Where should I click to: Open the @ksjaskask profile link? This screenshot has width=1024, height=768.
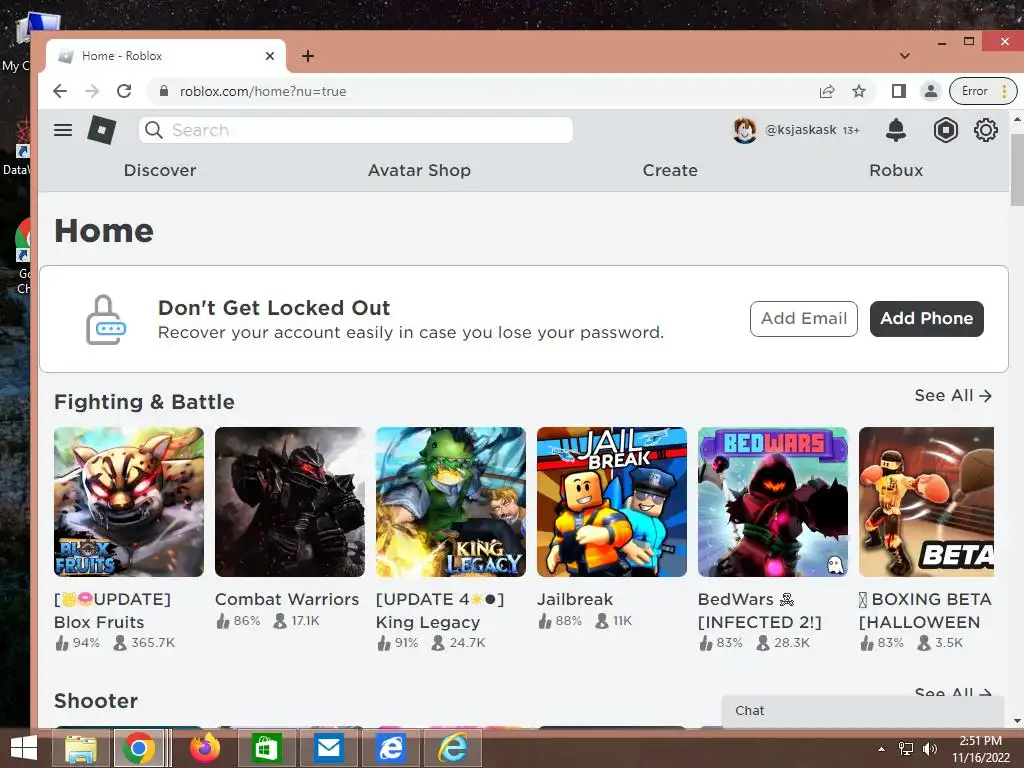click(801, 130)
